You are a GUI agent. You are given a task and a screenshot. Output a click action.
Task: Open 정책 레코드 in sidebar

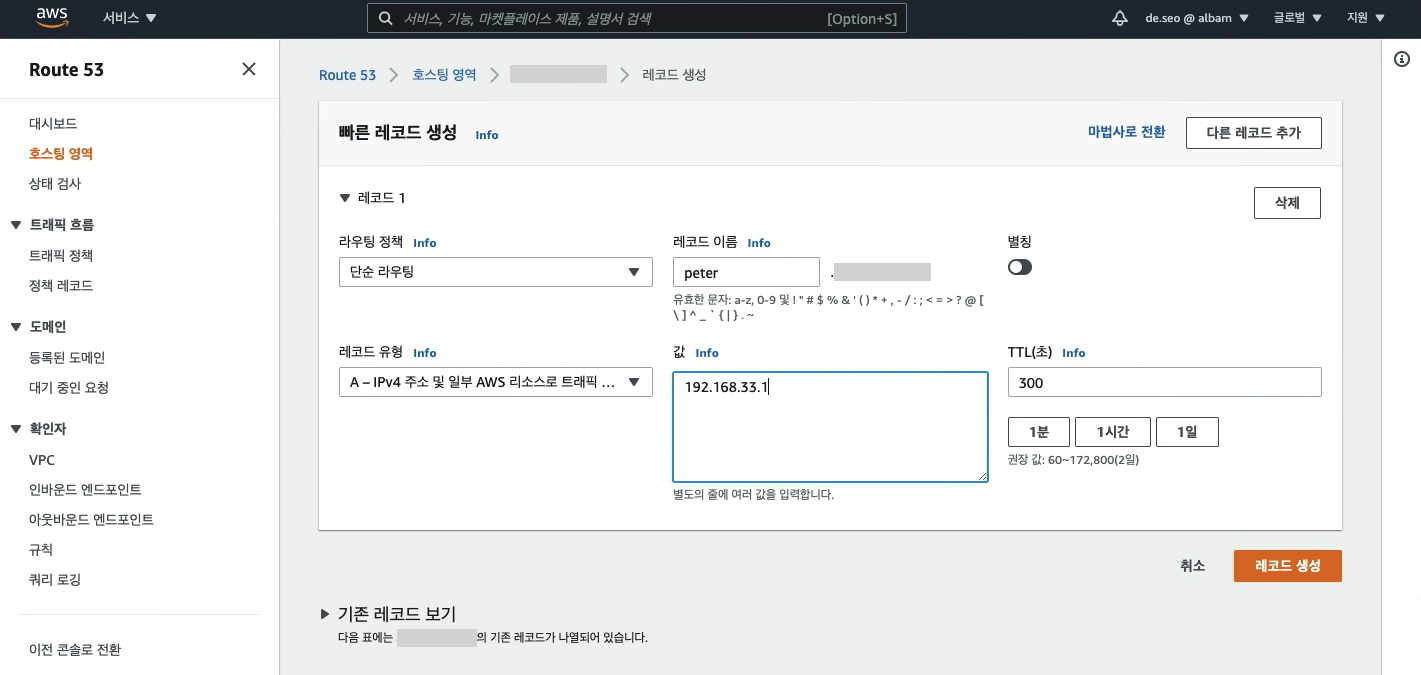pos(61,286)
